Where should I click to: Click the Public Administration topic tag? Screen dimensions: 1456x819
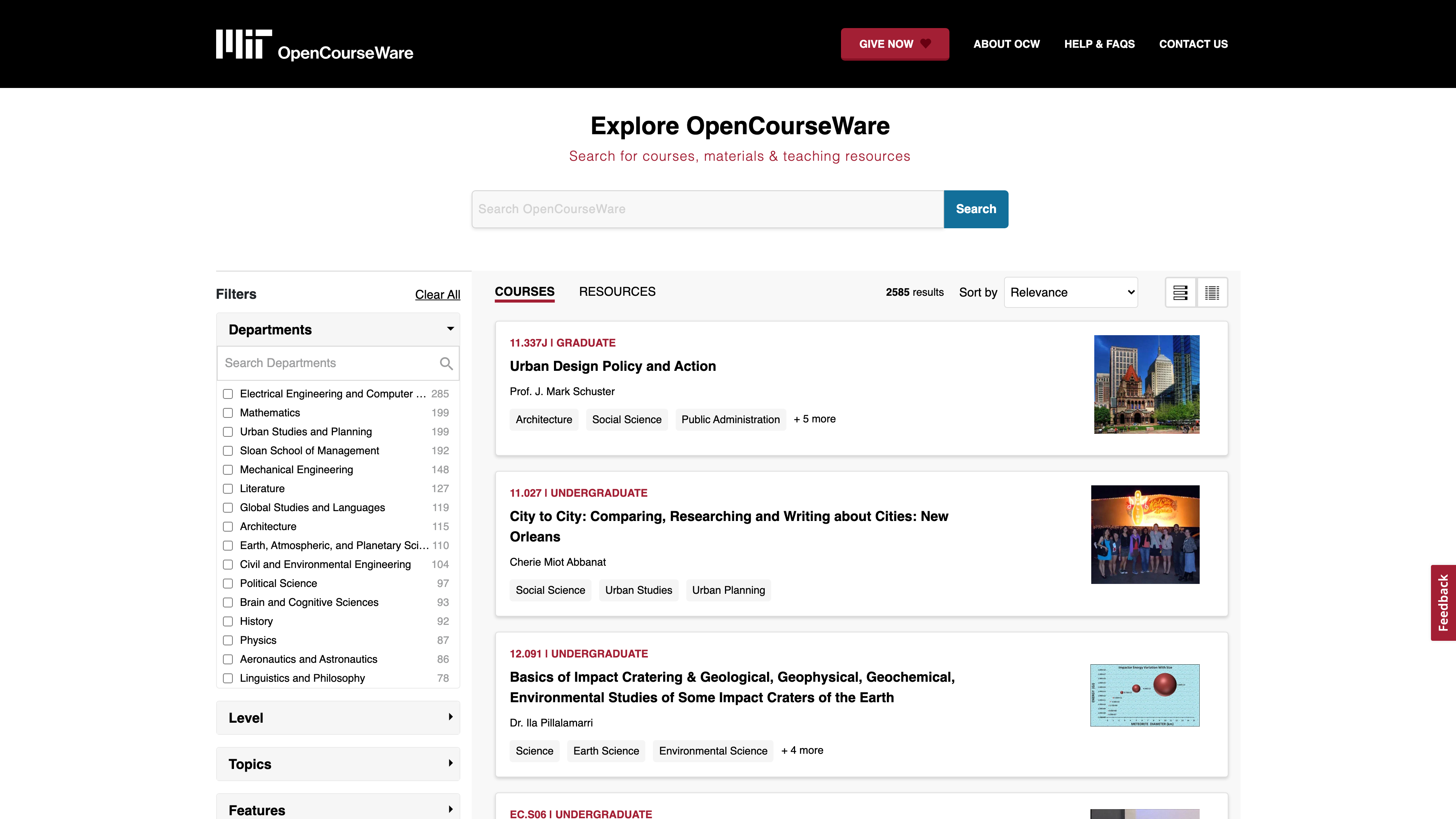(x=730, y=419)
